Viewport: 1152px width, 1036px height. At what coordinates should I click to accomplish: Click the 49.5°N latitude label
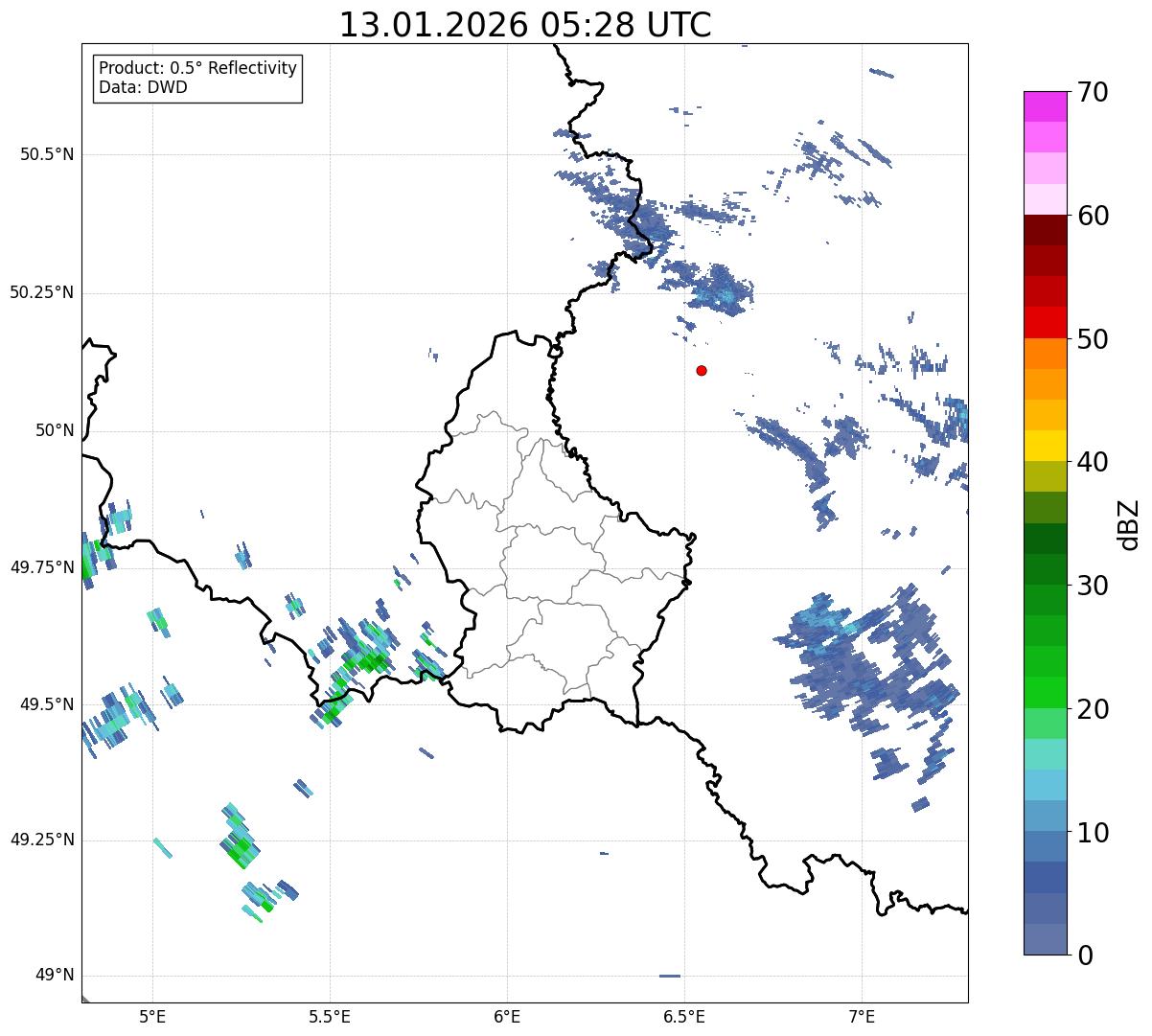coord(47,704)
